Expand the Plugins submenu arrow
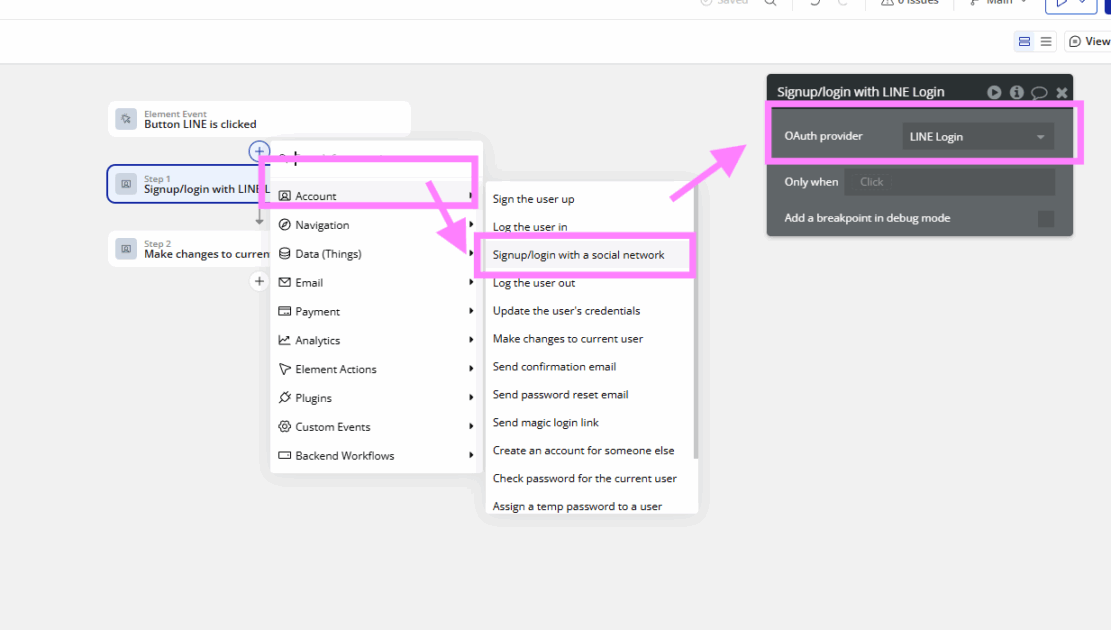This screenshot has height=630, width=1111. pos(471,398)
